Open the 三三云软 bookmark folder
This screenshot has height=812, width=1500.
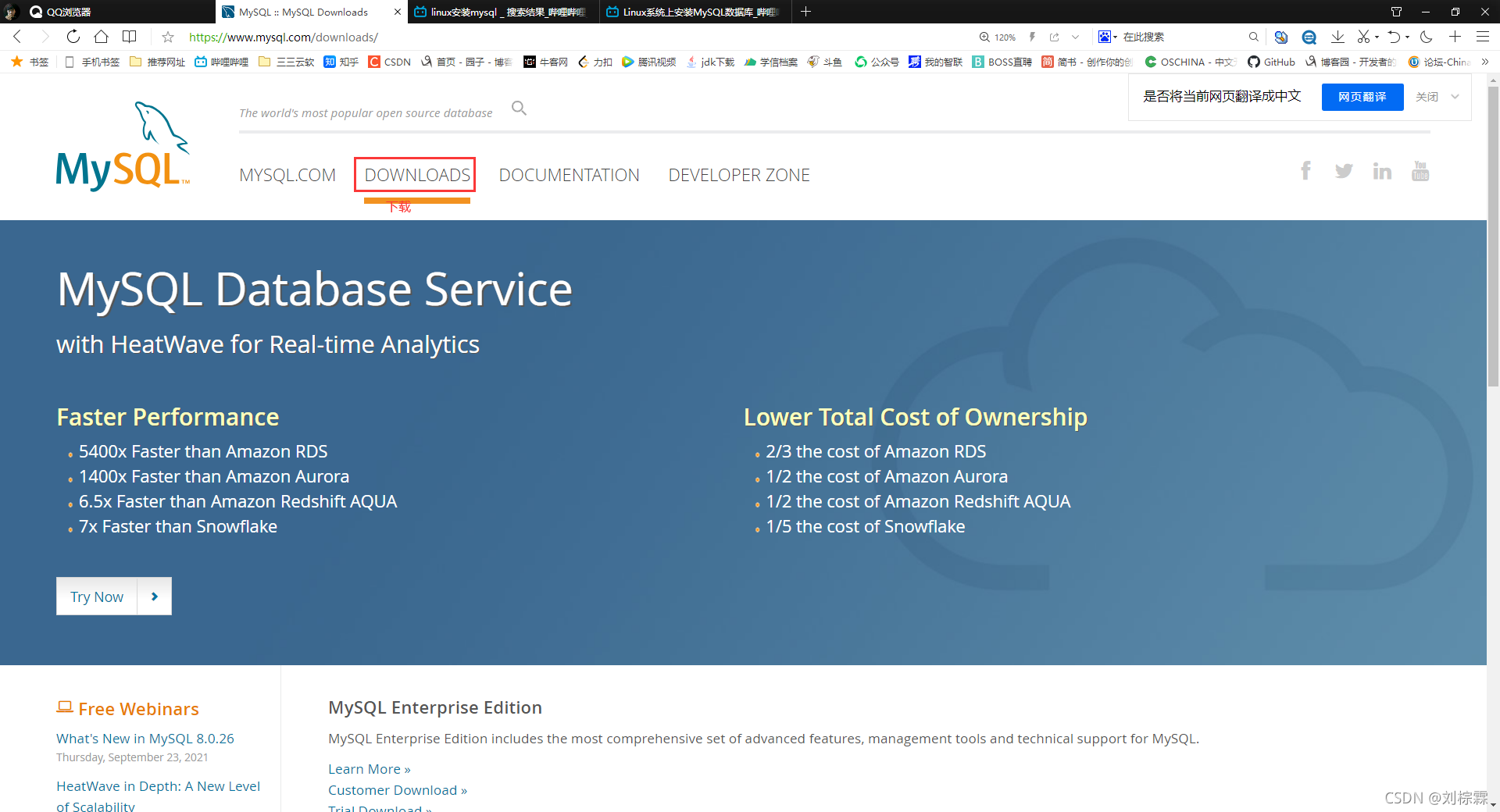(286, 62)
